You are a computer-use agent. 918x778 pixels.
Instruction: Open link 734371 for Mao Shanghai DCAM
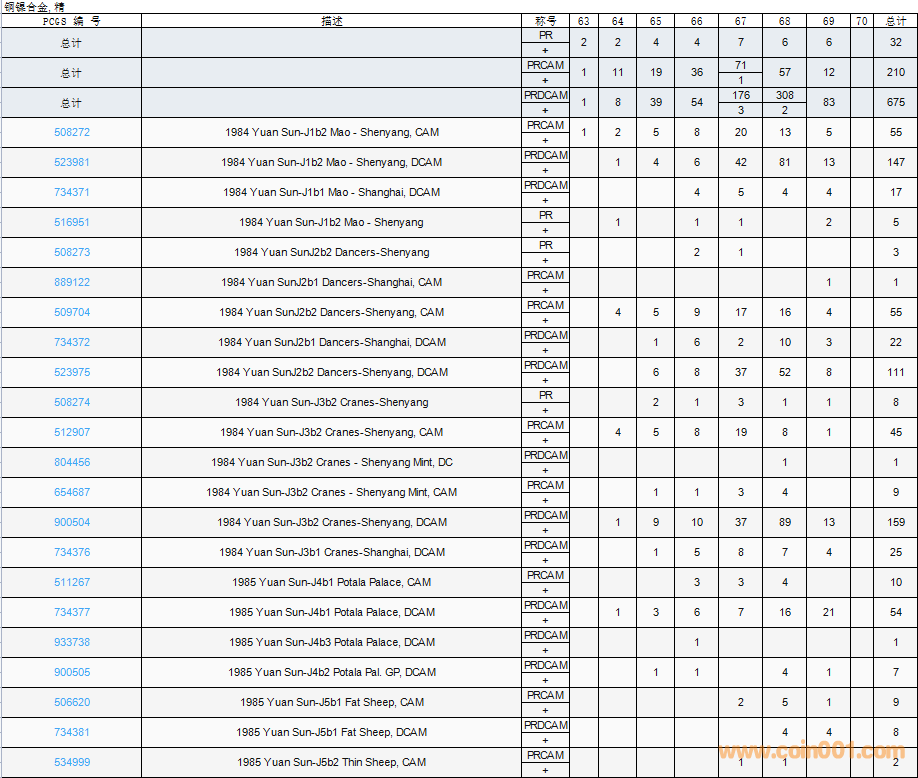pos(71,192)
